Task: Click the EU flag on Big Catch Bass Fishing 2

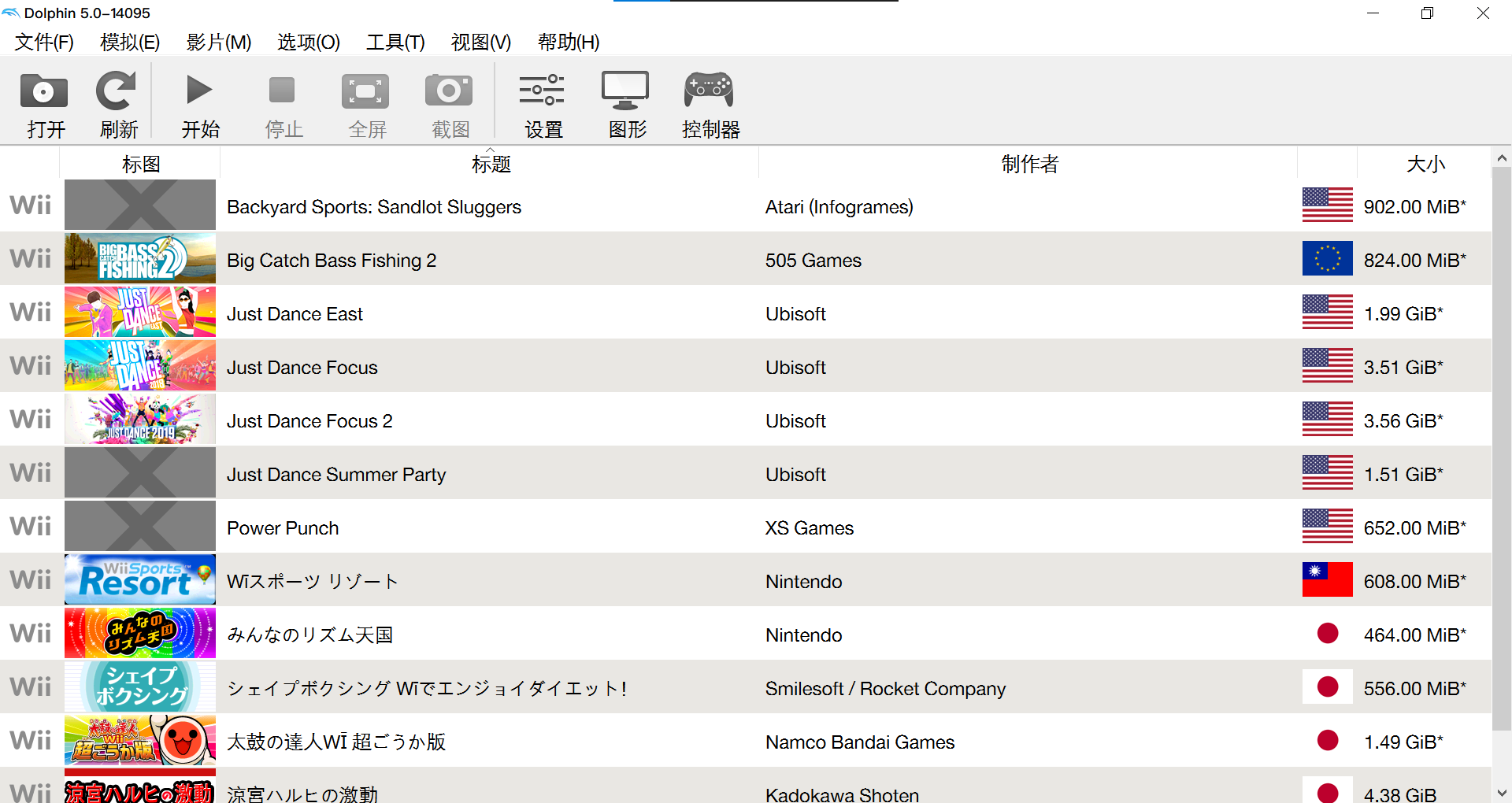Action: coord(1328,258)
